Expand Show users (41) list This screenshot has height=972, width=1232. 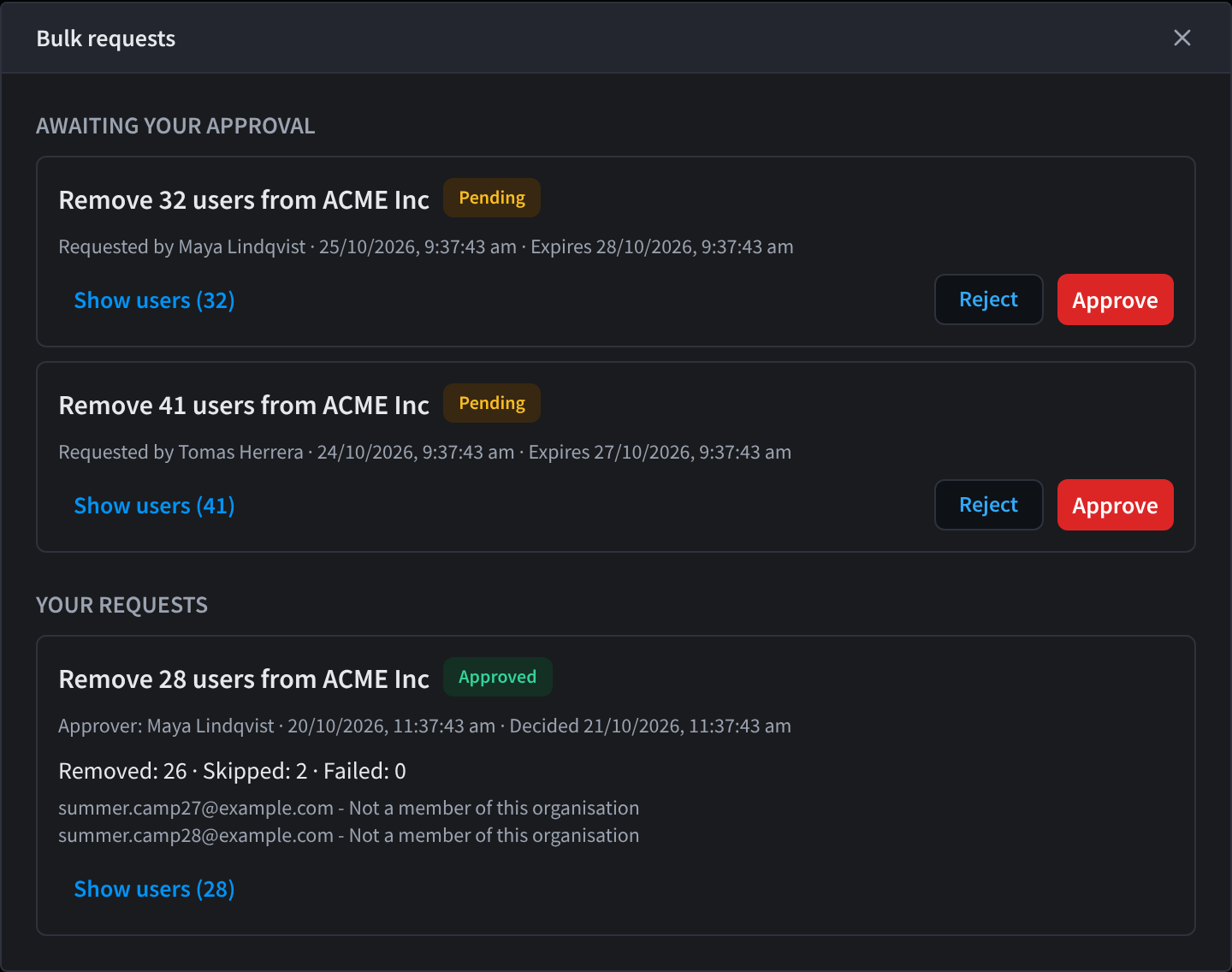pos(154,506)
